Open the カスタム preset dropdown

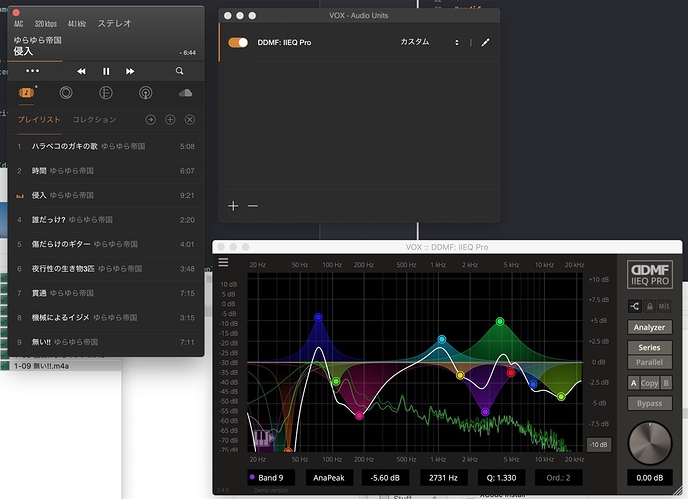point(429,42)
